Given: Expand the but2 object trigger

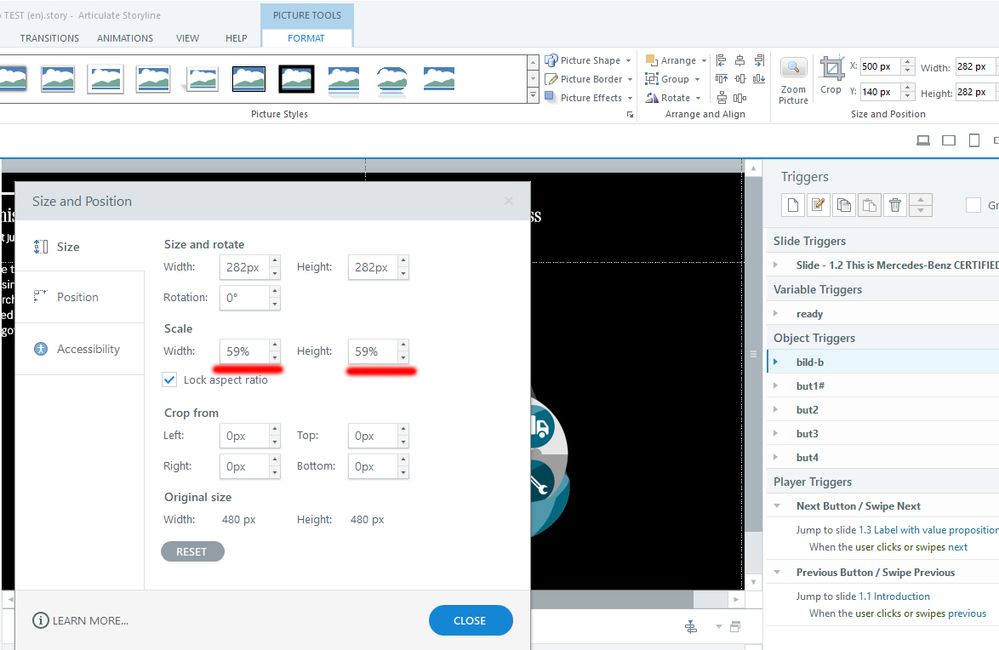Looking at the screenshot, I should (777, 410).
